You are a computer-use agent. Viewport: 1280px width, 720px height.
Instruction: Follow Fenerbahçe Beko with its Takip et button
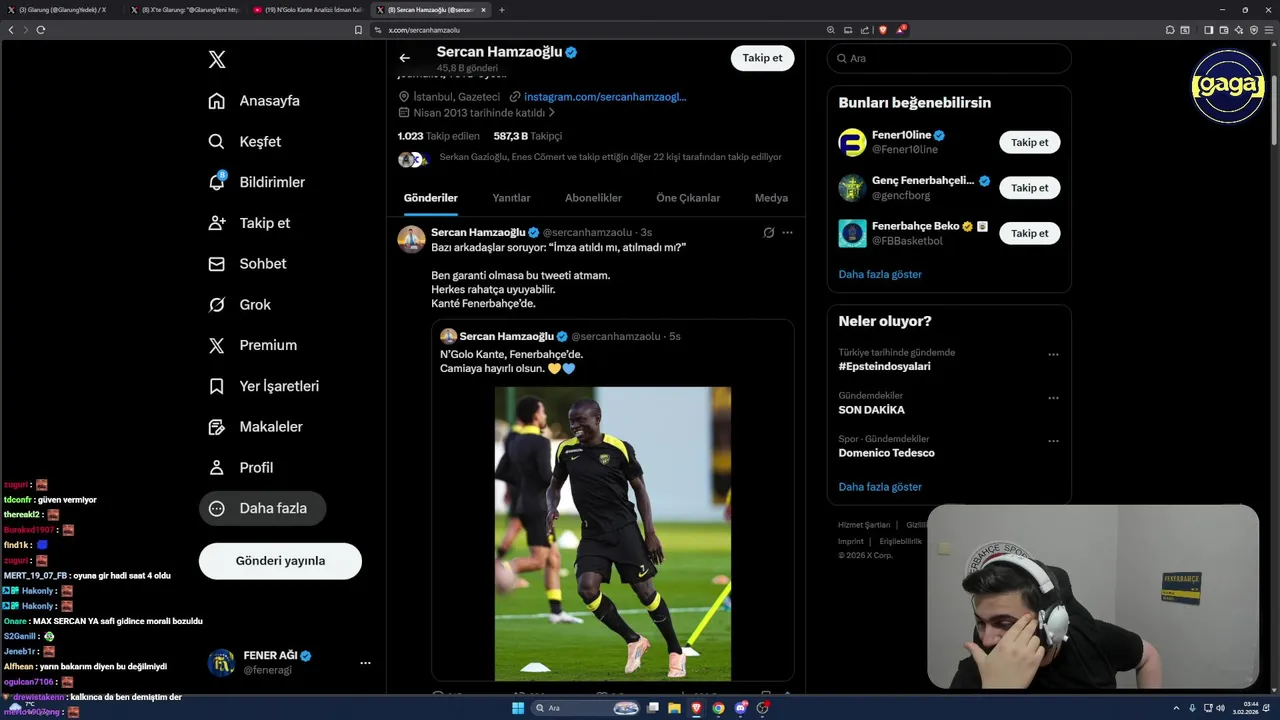click(1029, 233)
